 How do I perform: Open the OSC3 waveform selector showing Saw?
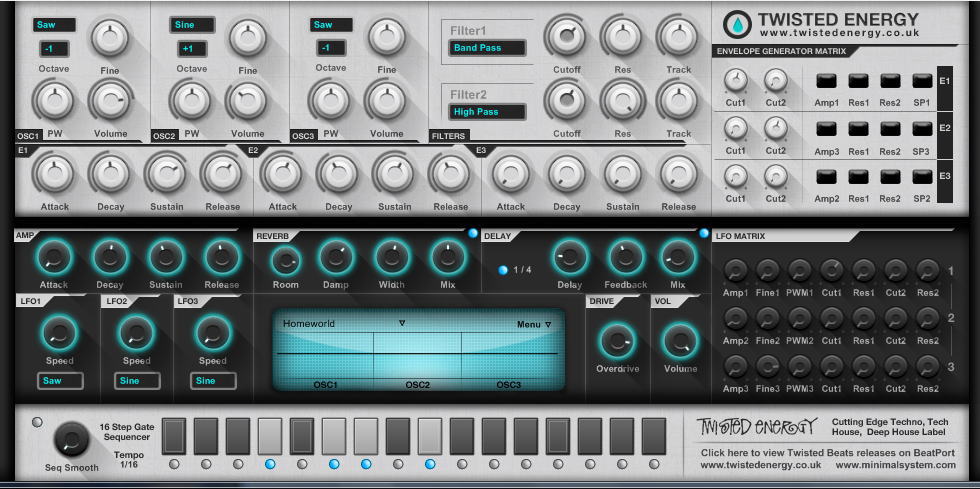[x=331, y=25]
